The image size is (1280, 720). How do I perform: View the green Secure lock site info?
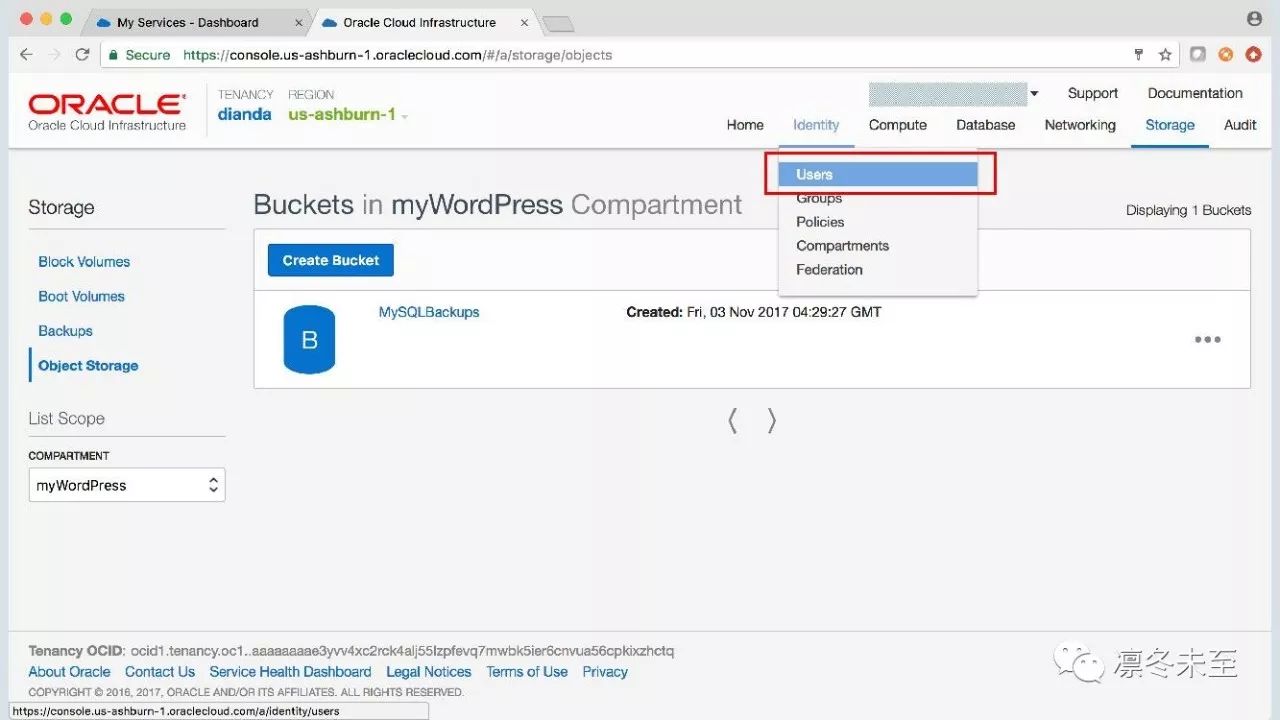coord(139,55)
